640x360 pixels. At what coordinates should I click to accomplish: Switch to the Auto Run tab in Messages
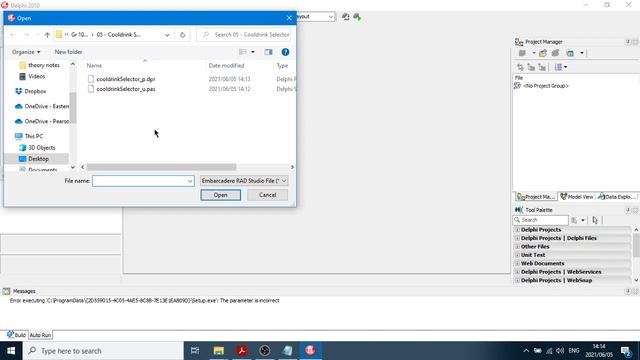40,335
